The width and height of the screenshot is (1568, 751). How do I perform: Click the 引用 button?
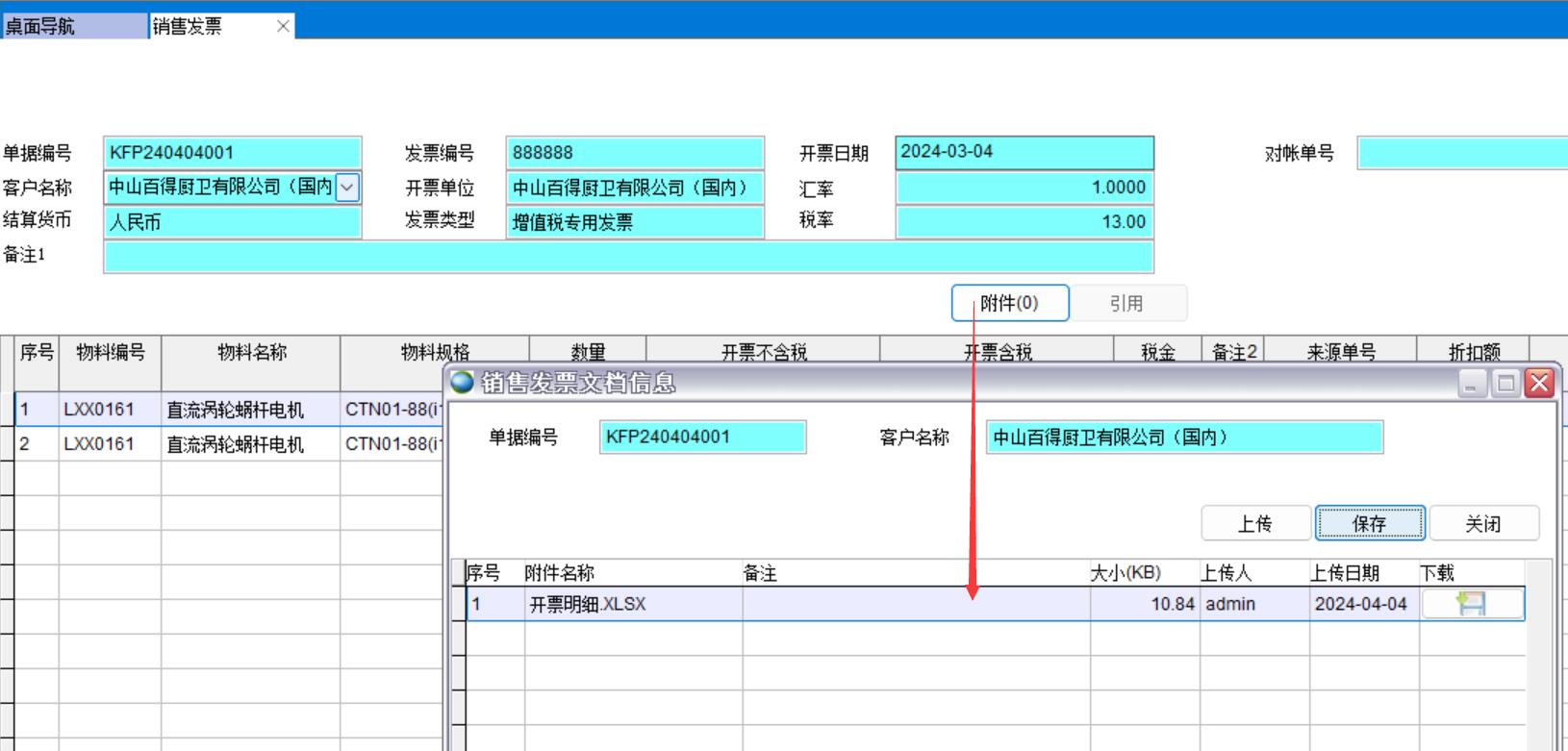1127,303
